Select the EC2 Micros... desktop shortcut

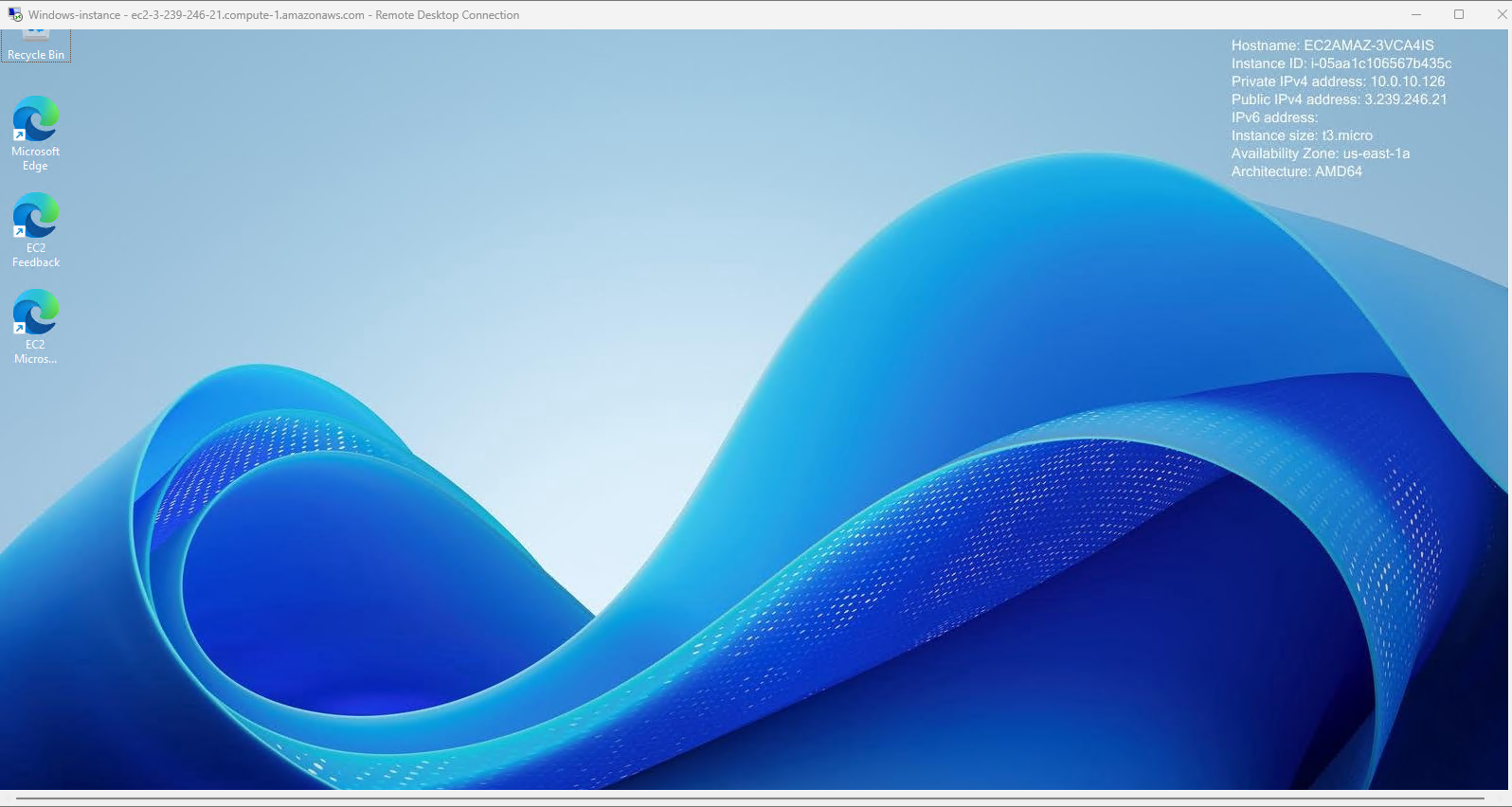[x=36, y=327]
